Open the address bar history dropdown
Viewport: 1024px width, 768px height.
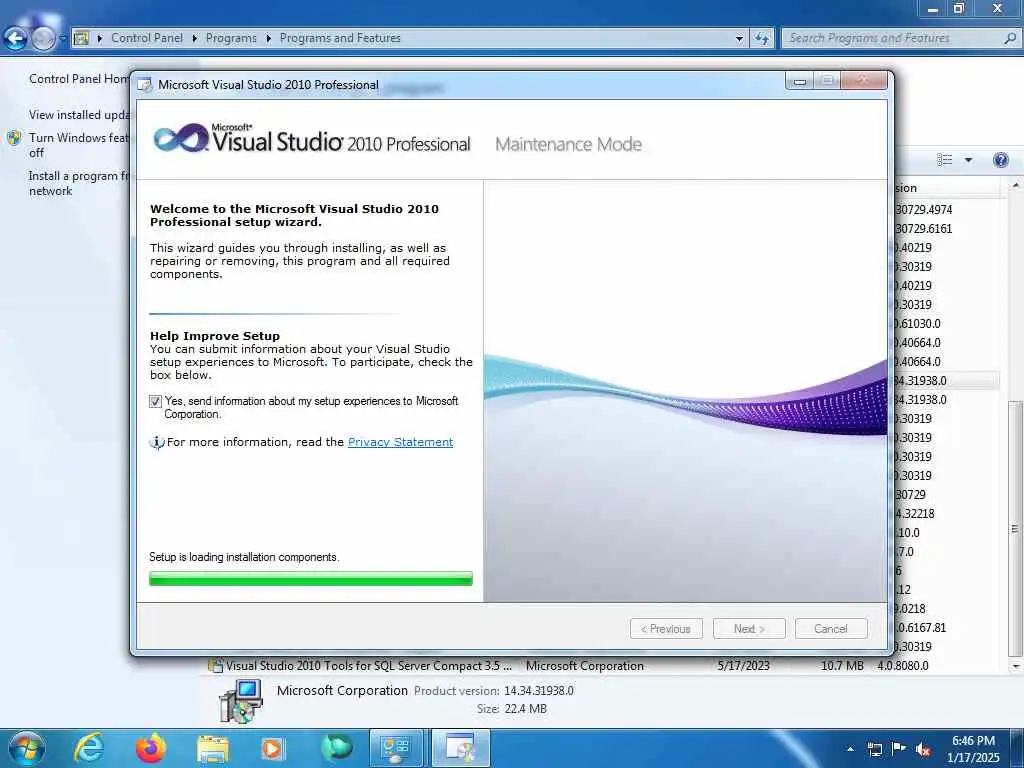click(739, 39)
